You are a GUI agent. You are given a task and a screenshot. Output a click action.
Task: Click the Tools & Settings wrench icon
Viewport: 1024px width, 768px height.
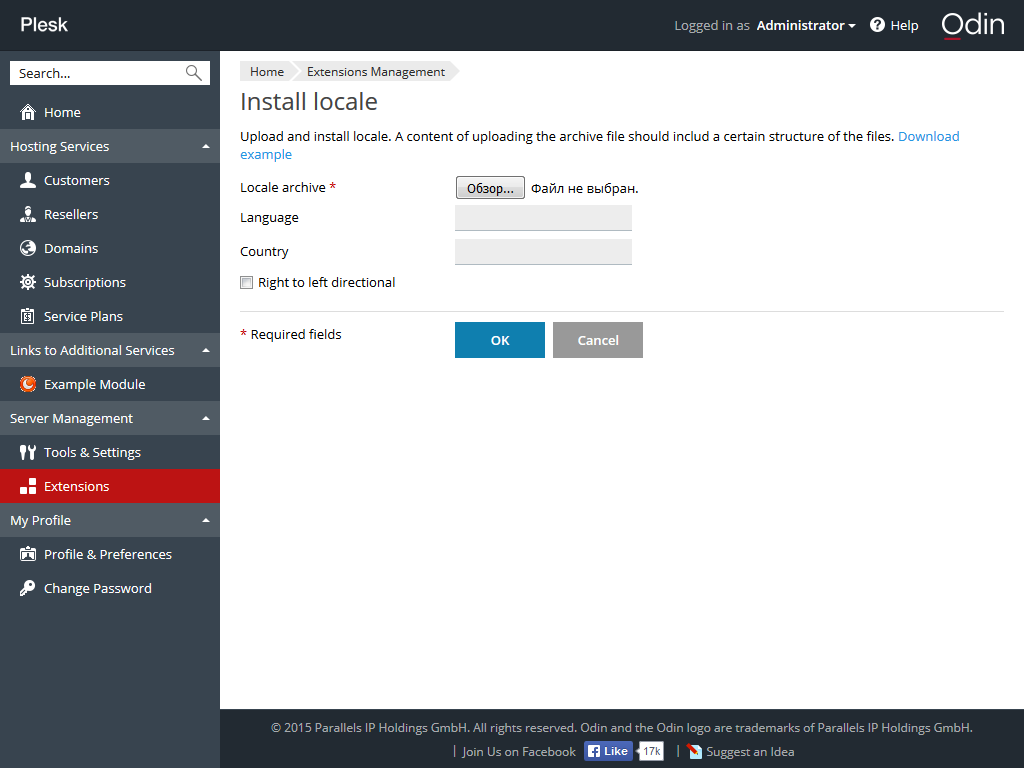[28, 452]
